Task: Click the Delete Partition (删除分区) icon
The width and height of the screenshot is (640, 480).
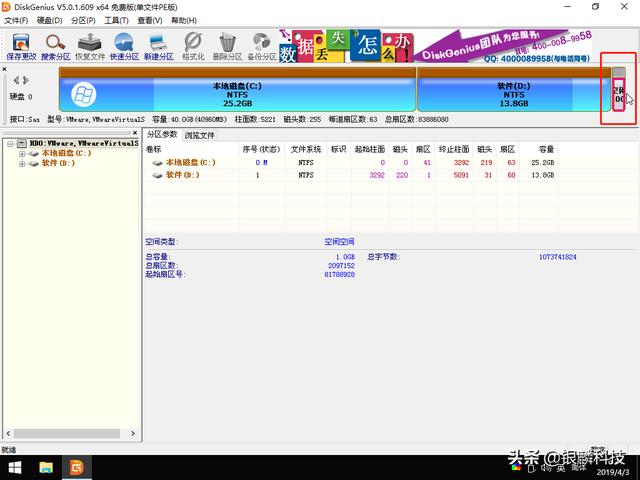Action: [227, 47]
